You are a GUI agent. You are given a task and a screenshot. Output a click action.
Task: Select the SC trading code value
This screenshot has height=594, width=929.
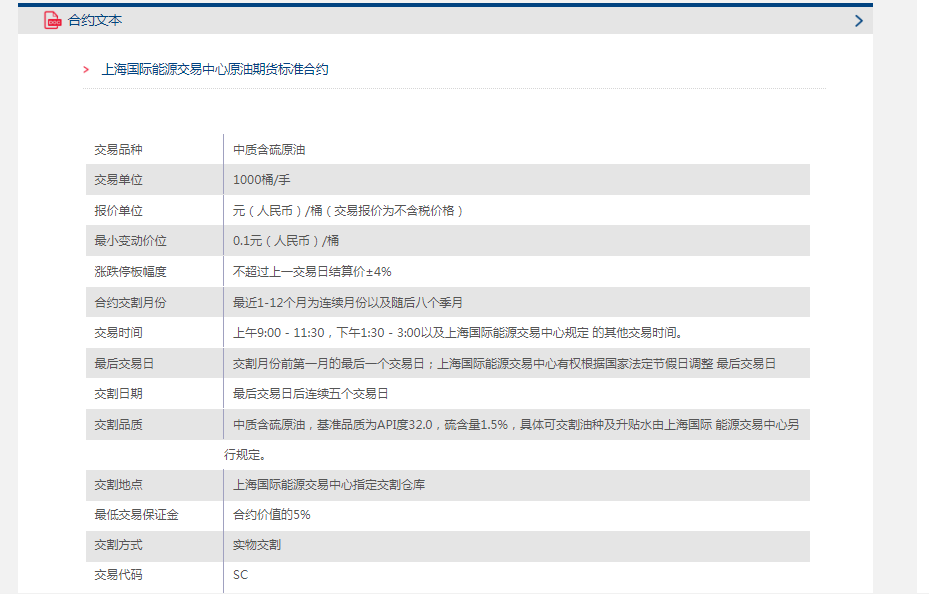click(241, 574)
